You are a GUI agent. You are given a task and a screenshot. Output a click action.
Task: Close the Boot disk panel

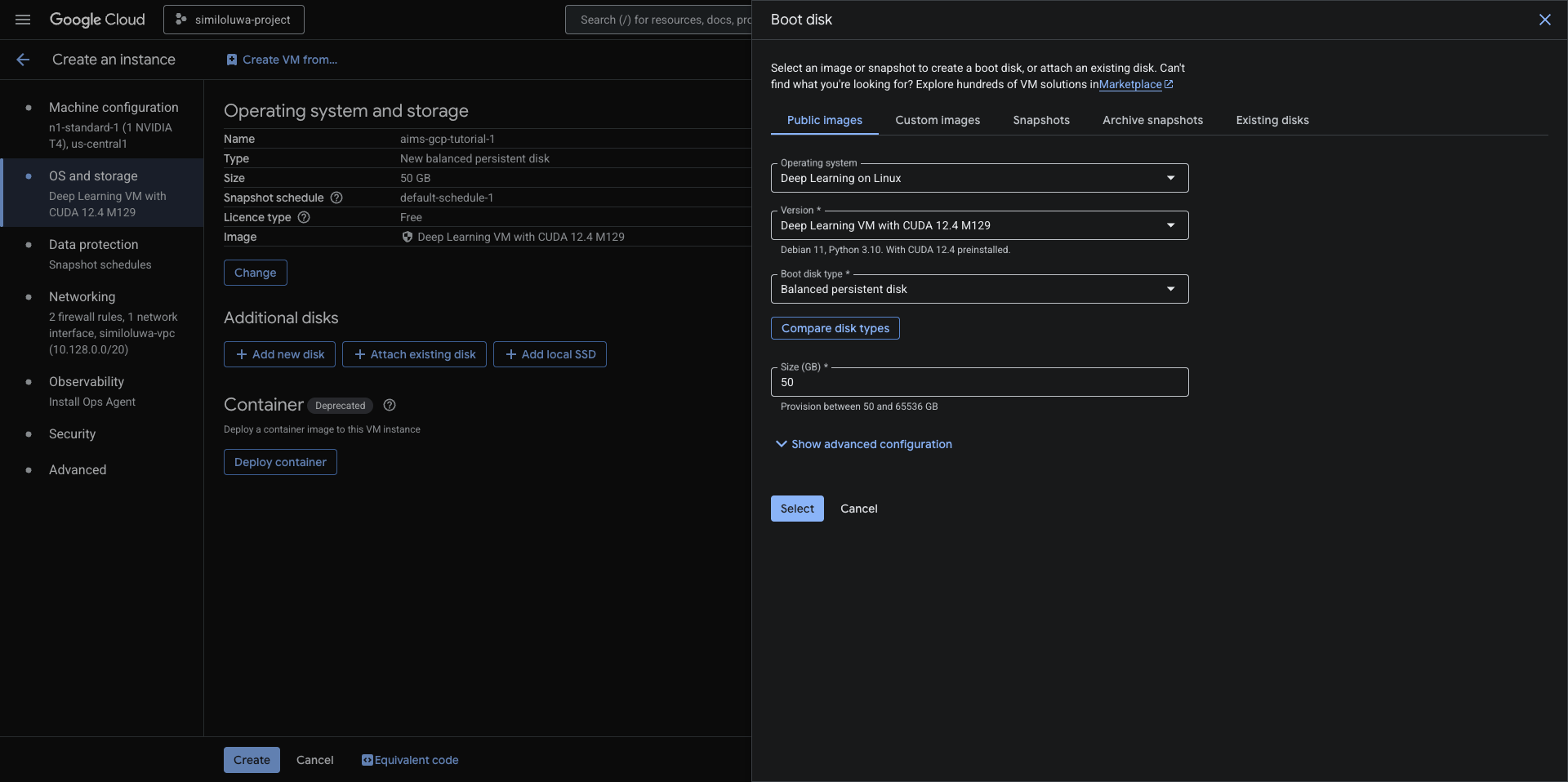[x=1544, y=20]
